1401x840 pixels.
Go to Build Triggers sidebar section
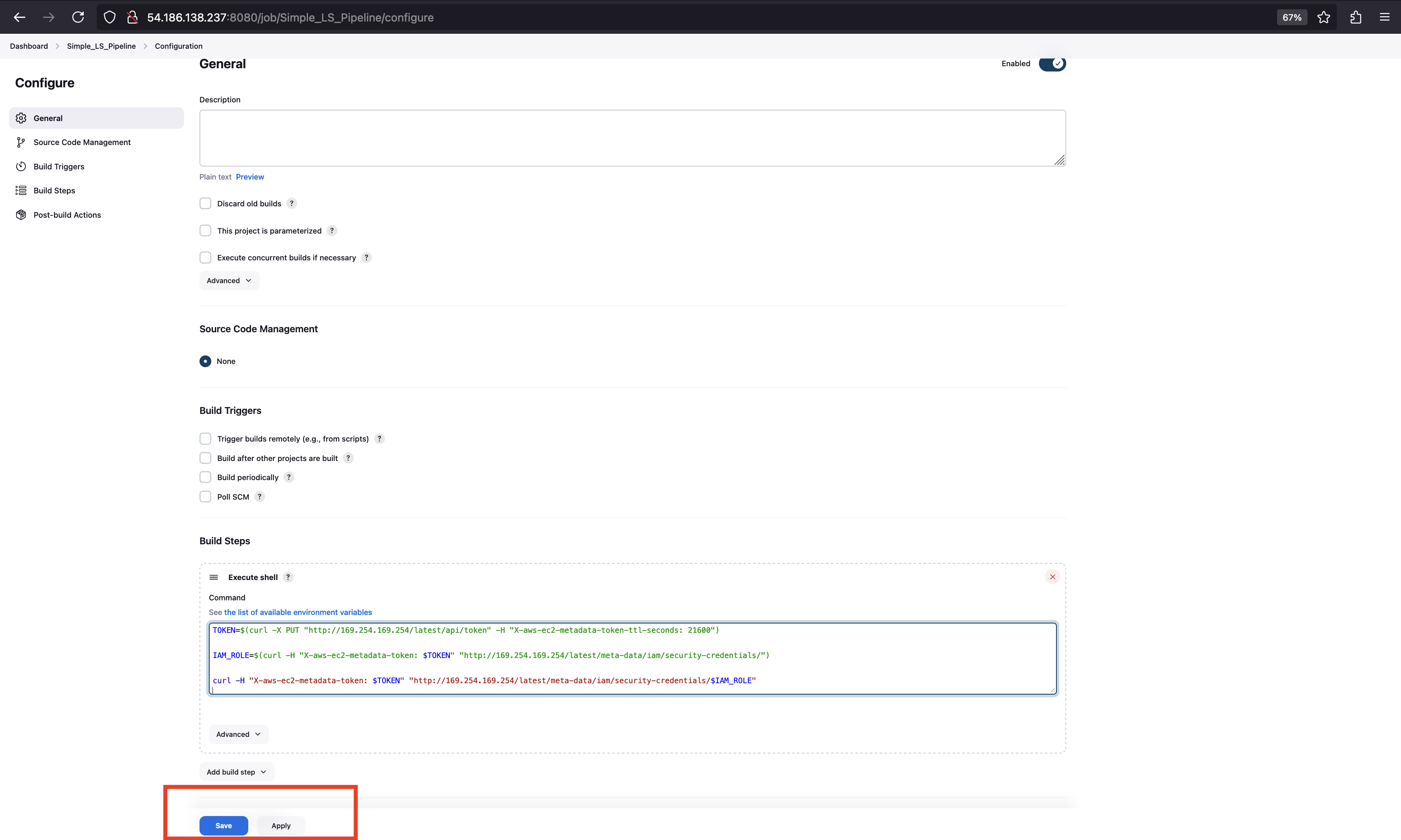[59, 167]
